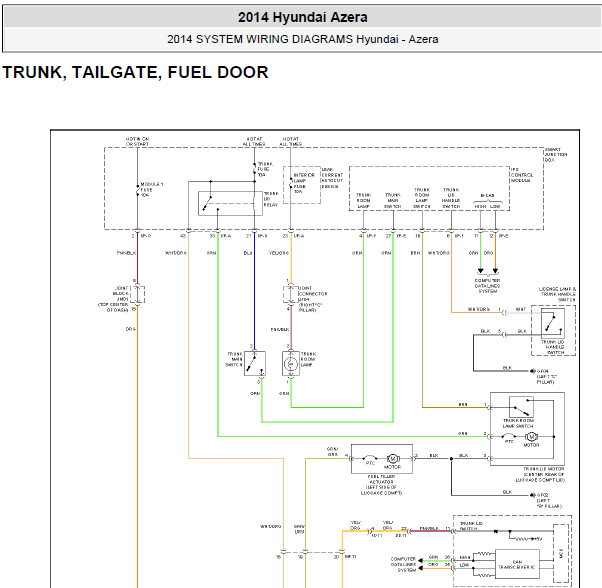Click the "IPS CONTROL MODULE" label

(522, 175)
